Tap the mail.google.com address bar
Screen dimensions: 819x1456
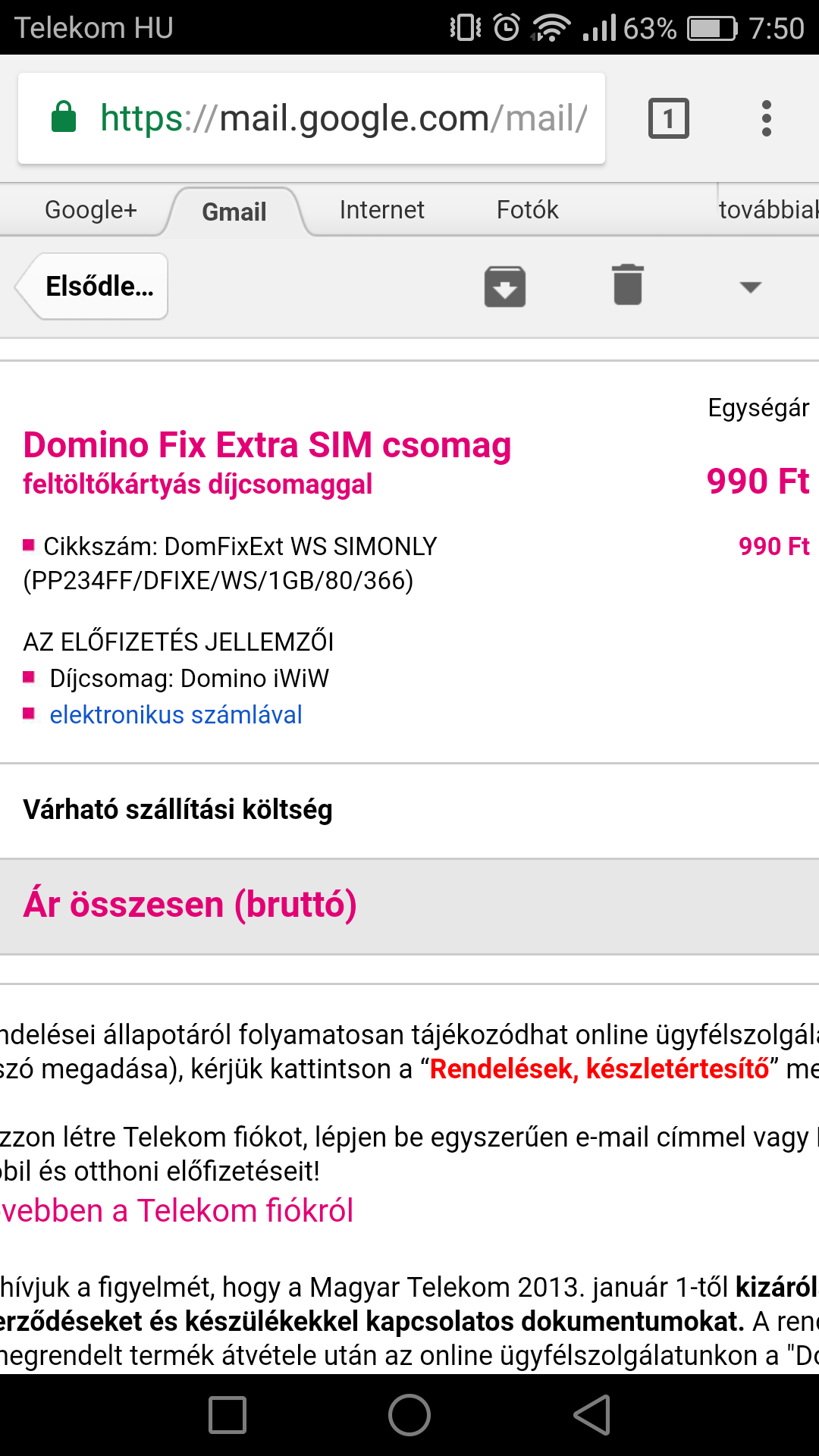click(x=312, y=118)
